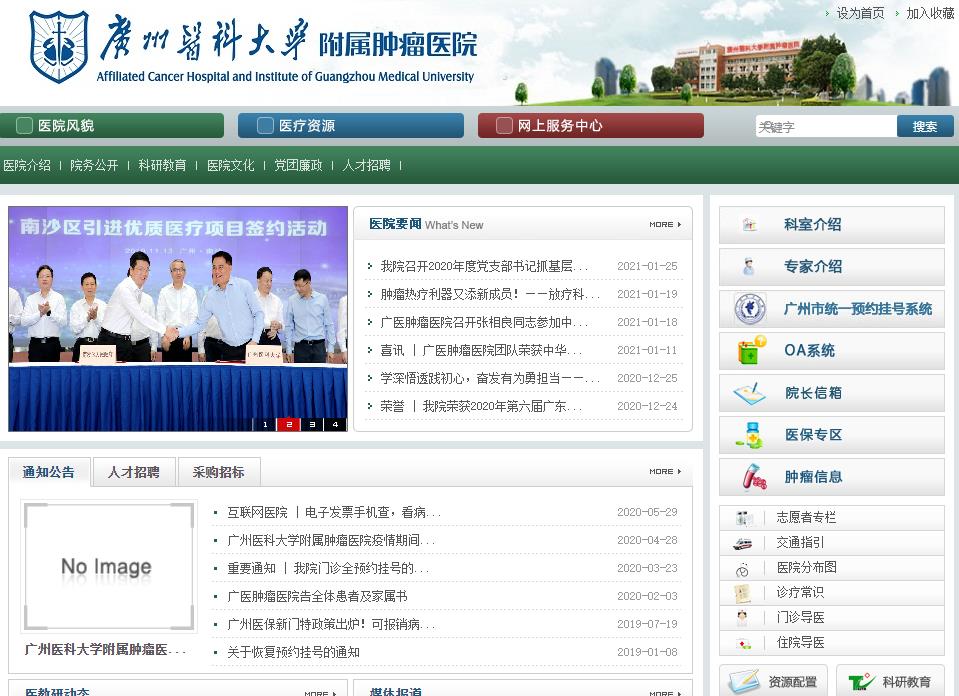Select 党团廉政 submenu item

[298, 165]
